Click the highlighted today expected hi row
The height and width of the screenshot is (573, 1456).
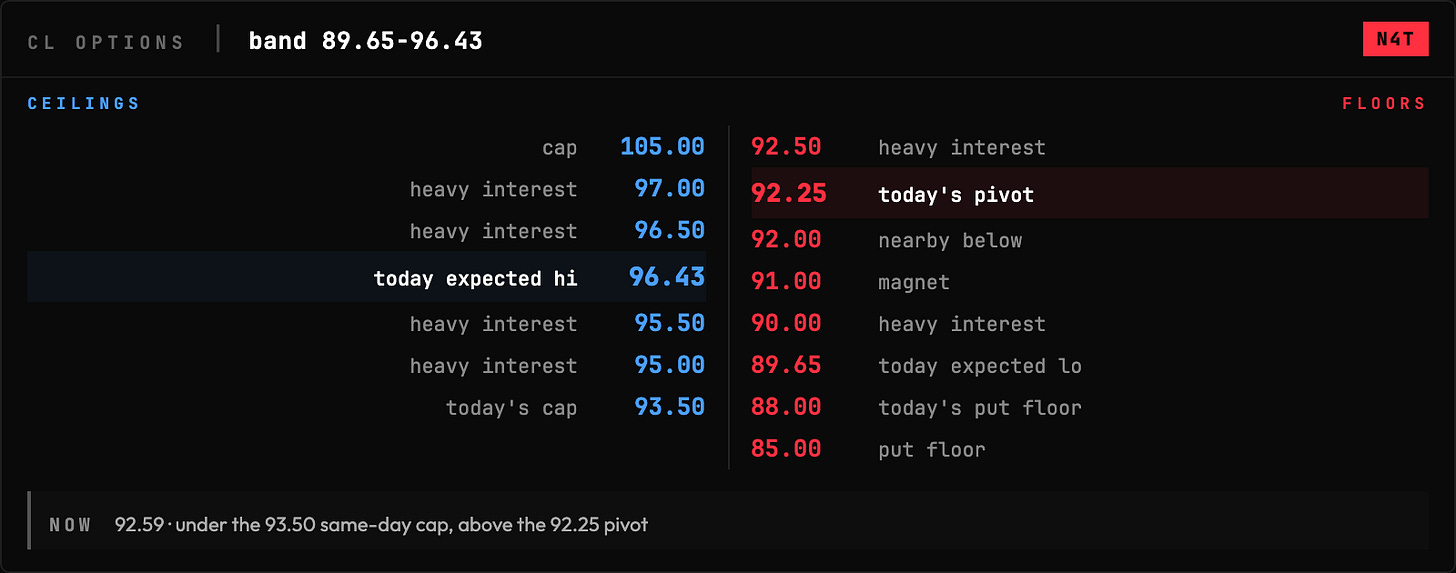[x=367, y=277]
